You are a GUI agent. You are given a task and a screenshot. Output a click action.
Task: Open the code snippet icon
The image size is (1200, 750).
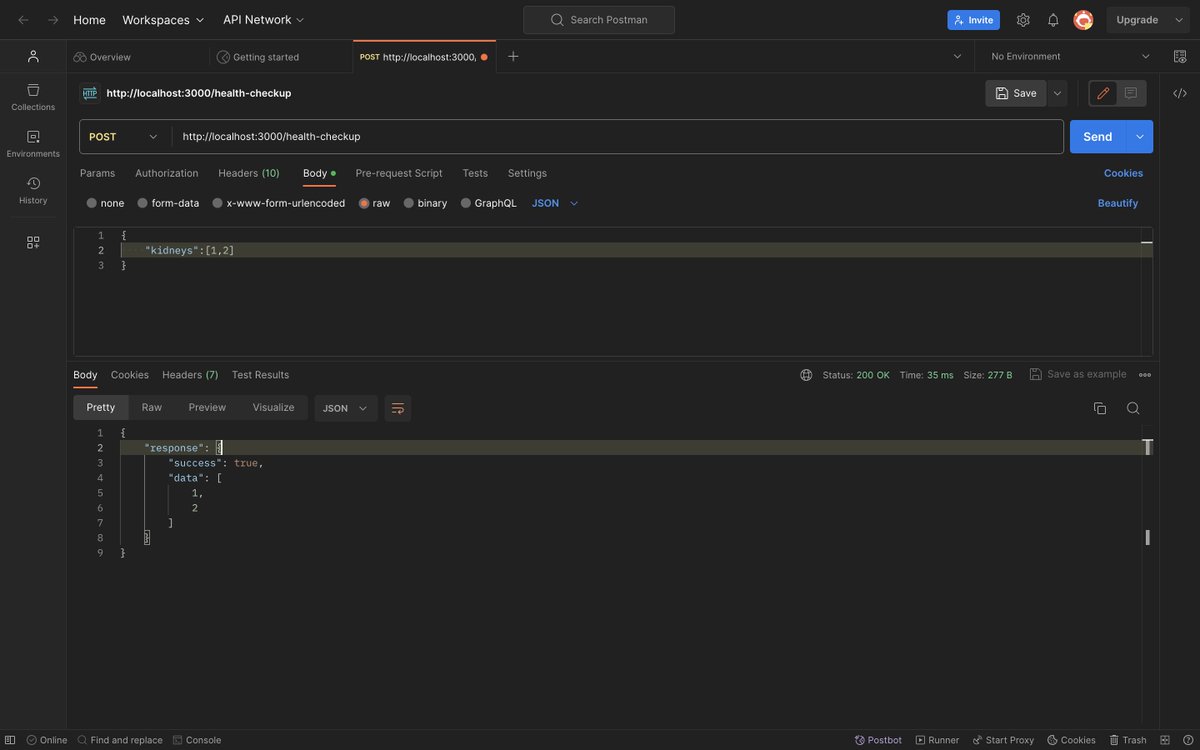[1179, 93]
